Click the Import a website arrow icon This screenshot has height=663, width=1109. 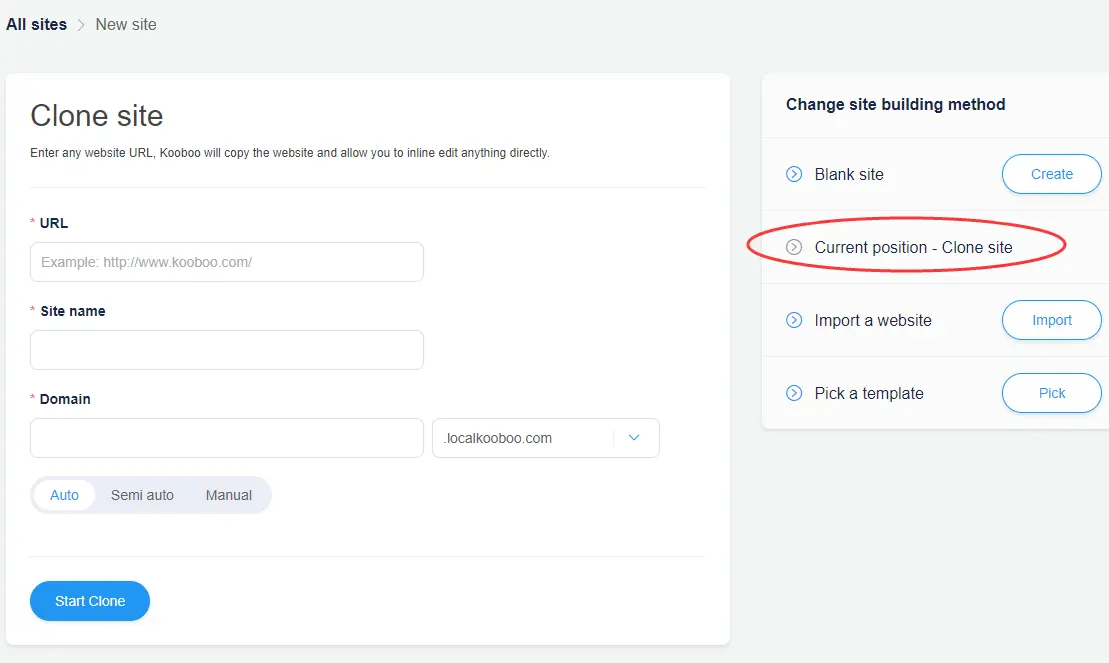pos(794,320)
